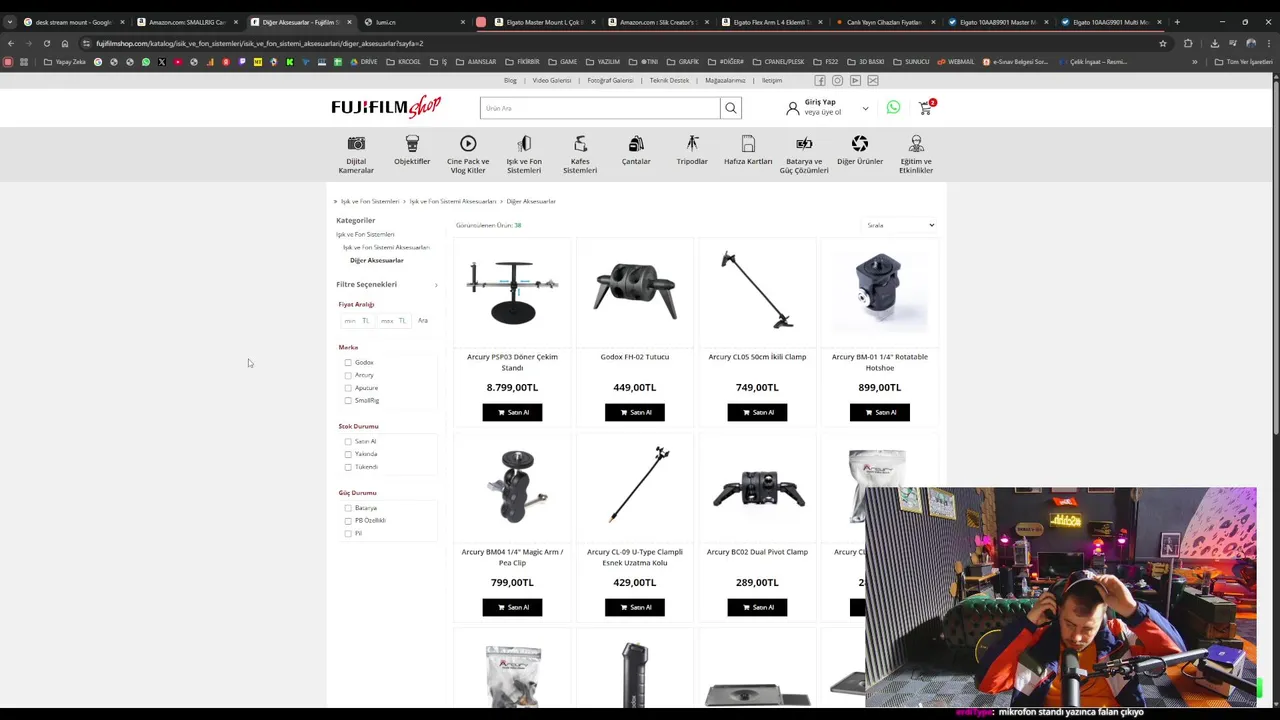Open the shopping cart icon
1280x720 pixels.
926,107
